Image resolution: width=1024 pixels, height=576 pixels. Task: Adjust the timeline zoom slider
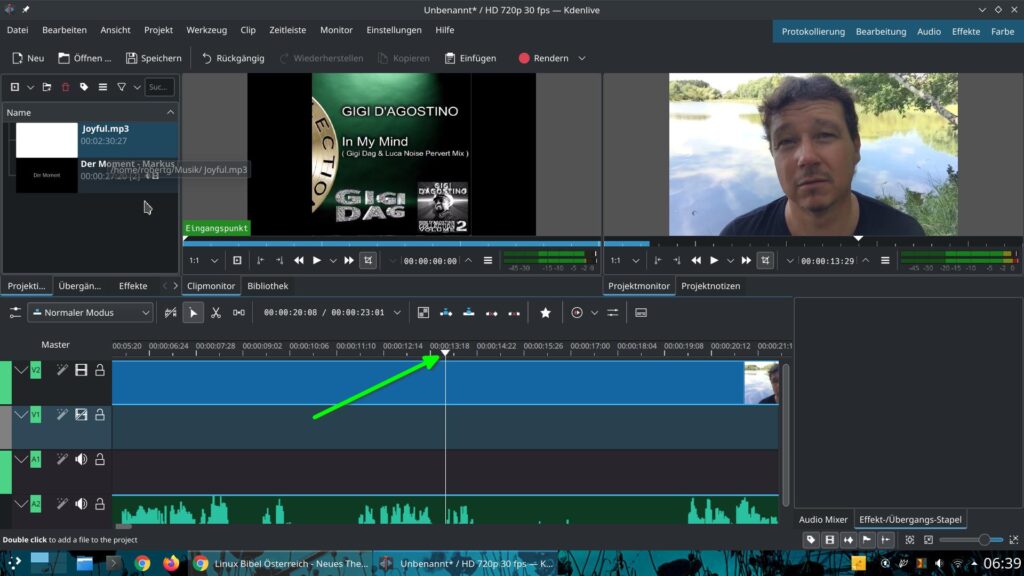970,540
